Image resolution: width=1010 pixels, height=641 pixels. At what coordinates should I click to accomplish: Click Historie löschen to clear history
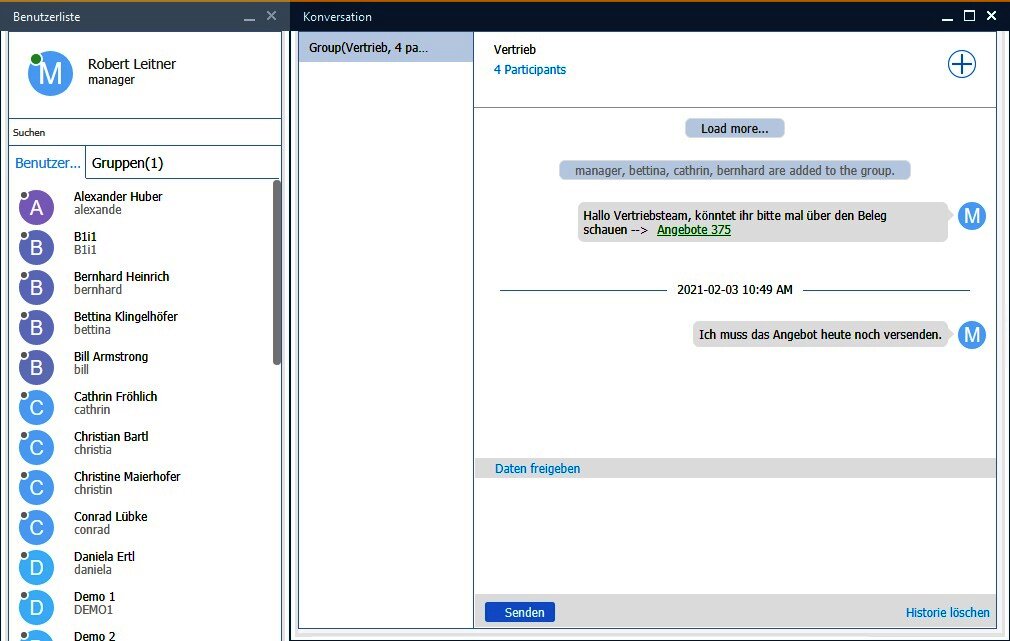pyautogui.click(x=947, y=612)
